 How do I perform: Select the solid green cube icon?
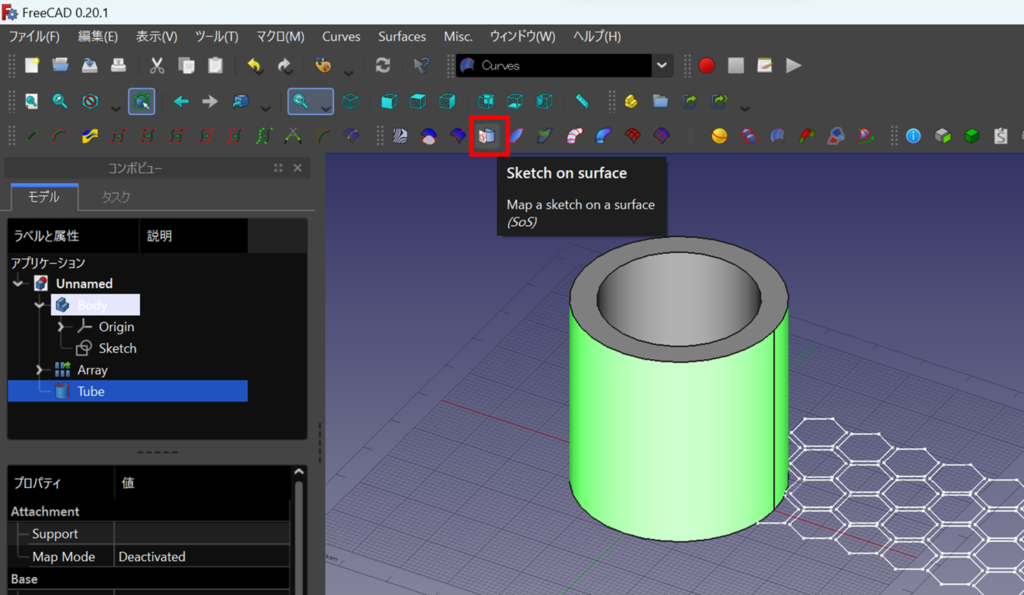[x=972, y=136]
